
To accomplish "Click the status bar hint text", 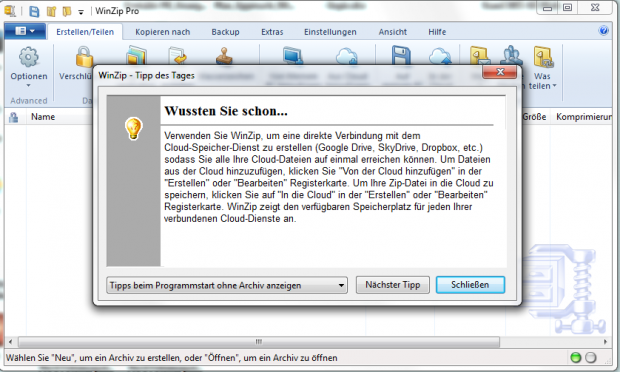I will coord(172,358).
